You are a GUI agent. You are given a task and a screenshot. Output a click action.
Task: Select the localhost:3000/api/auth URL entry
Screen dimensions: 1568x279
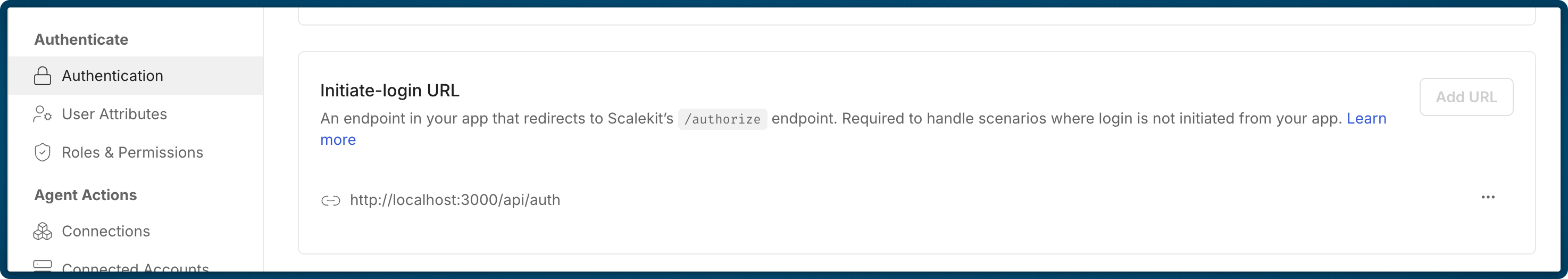455,200
